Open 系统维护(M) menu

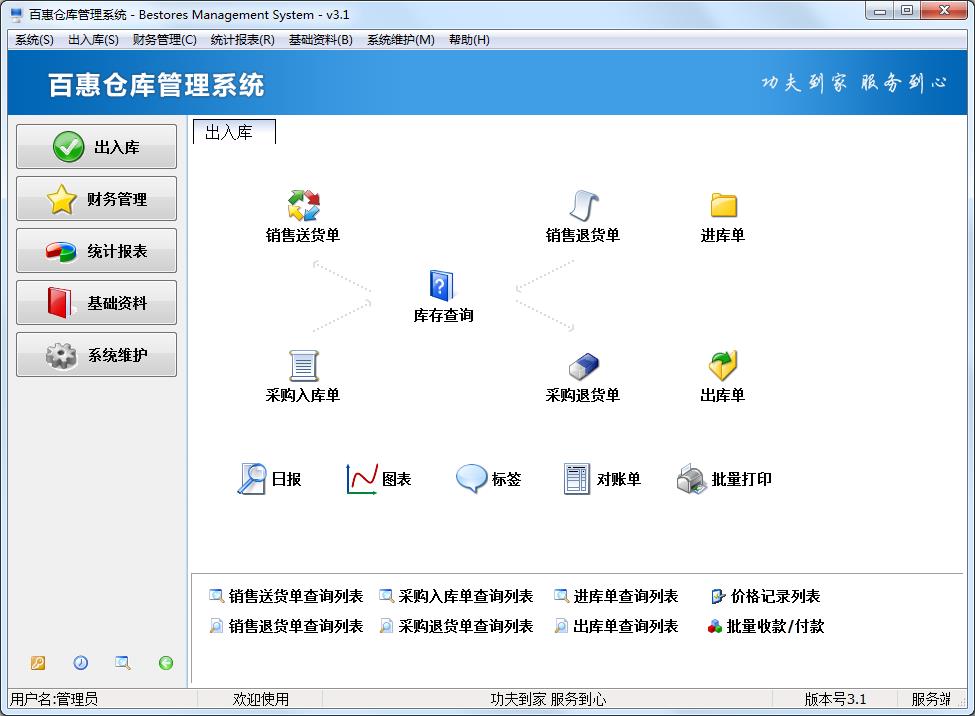coord(401,40)
